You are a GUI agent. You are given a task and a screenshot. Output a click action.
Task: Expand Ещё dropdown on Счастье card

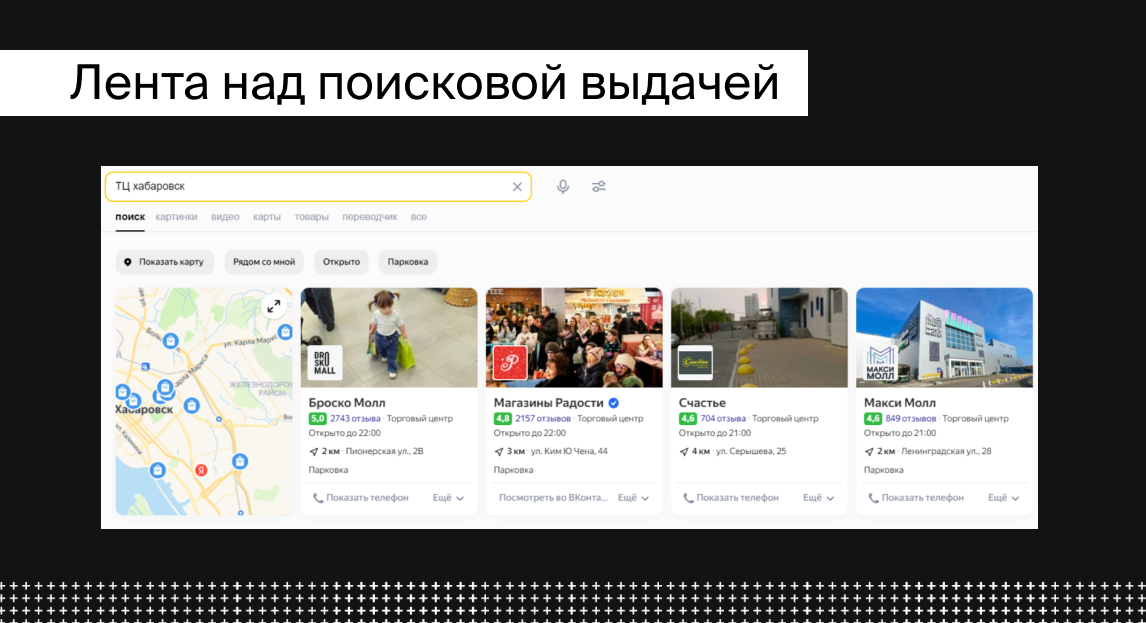(819, 498)
